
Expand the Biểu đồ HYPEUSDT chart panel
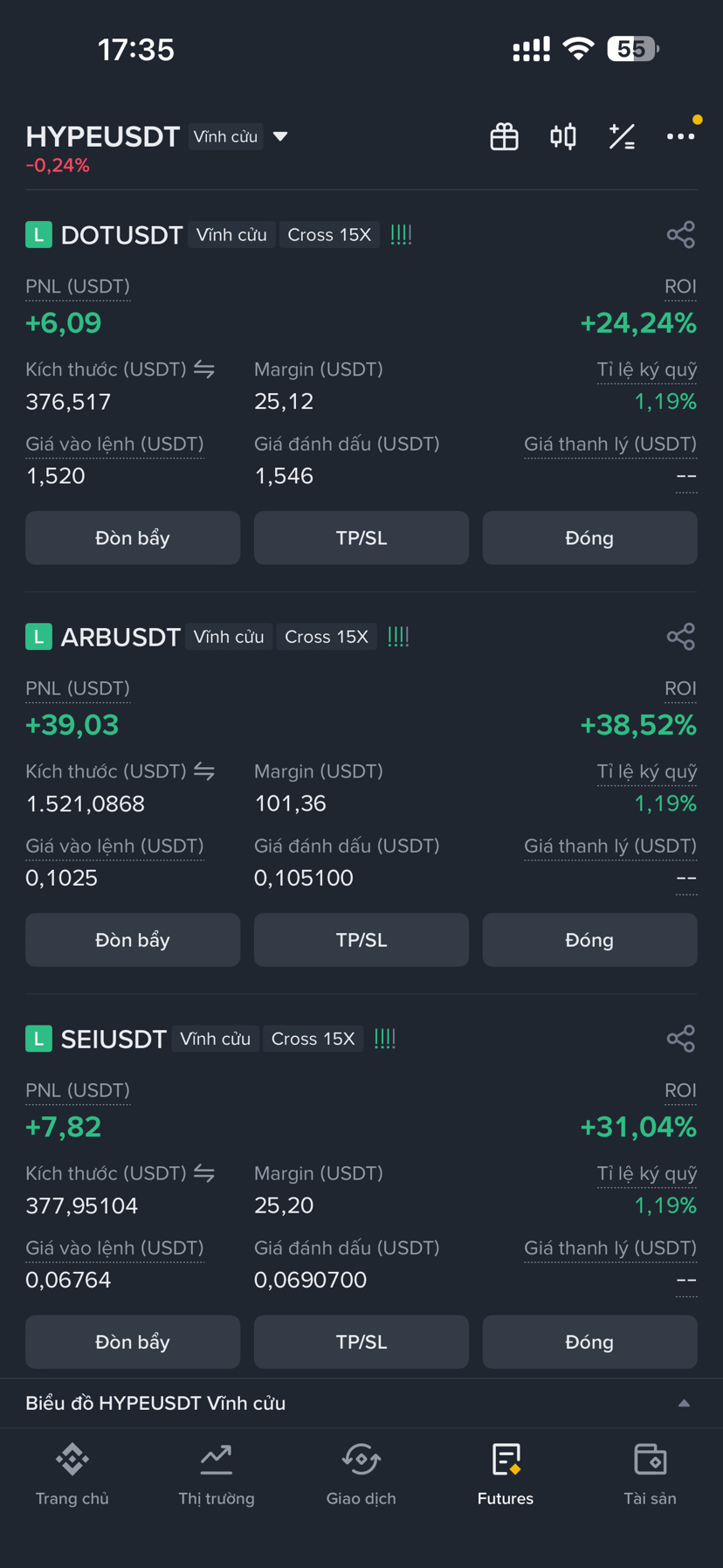pyautogui.click(x=684, y=1403)
